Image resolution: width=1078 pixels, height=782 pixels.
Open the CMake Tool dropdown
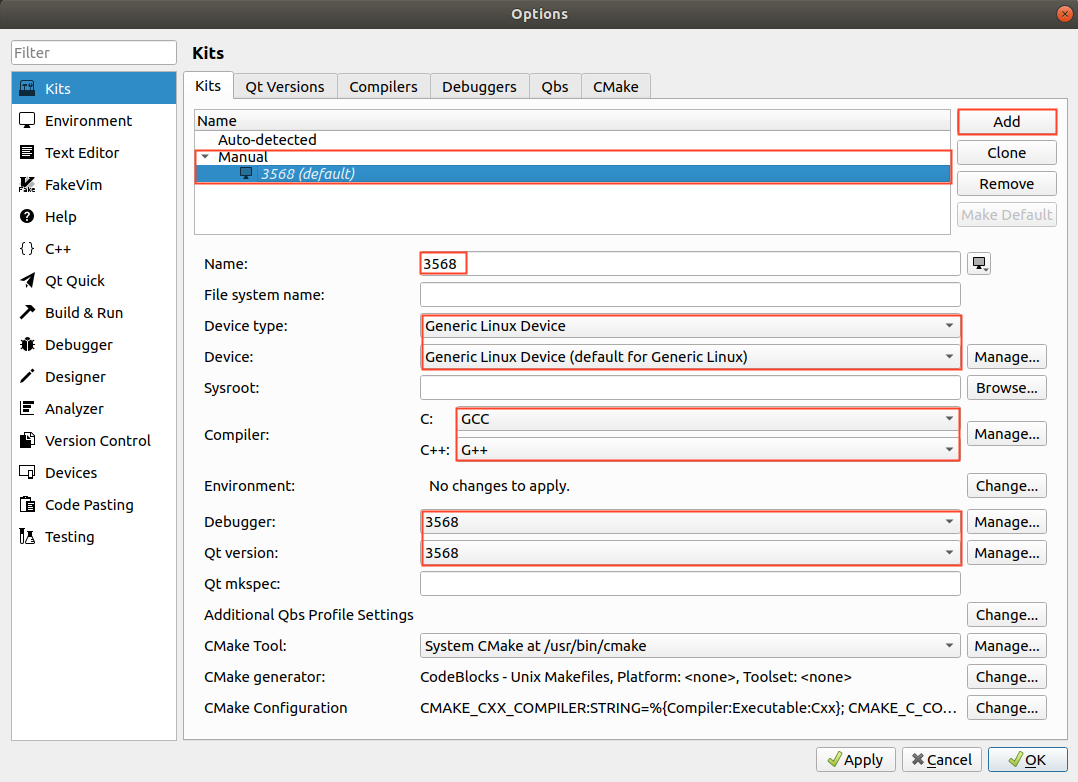pos(690,646)
